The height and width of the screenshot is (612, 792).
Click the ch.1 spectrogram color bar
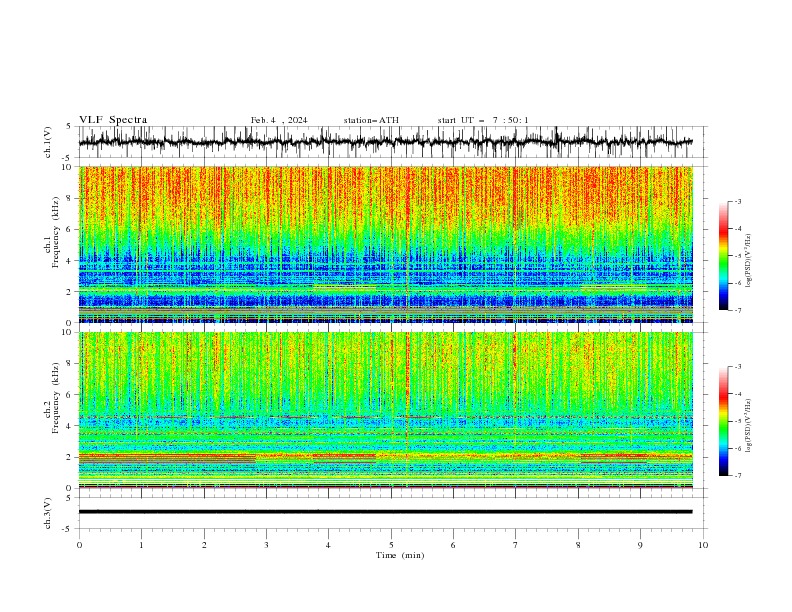click(x=723, y=256)
